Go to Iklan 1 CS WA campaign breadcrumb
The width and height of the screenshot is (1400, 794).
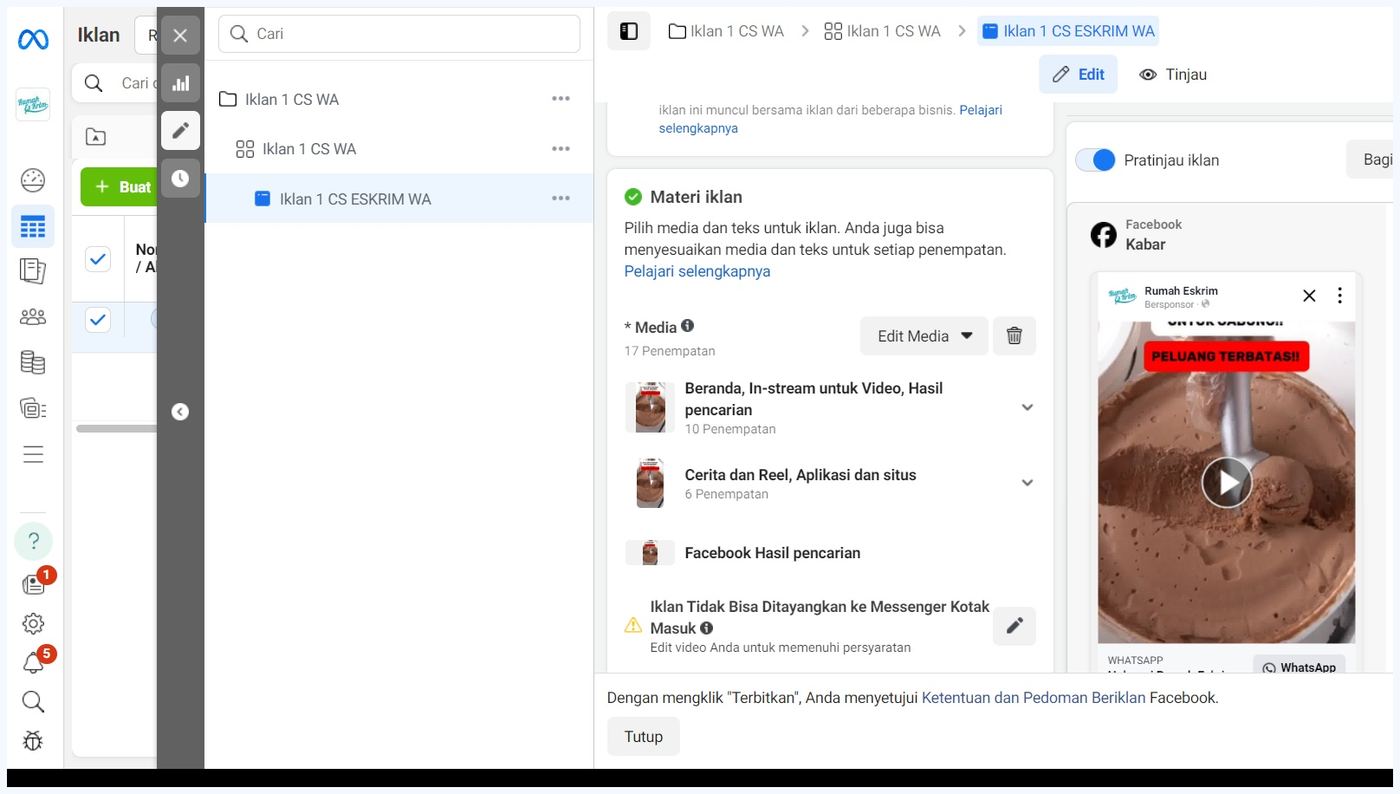pyautogui.click(x=726, y=31)
